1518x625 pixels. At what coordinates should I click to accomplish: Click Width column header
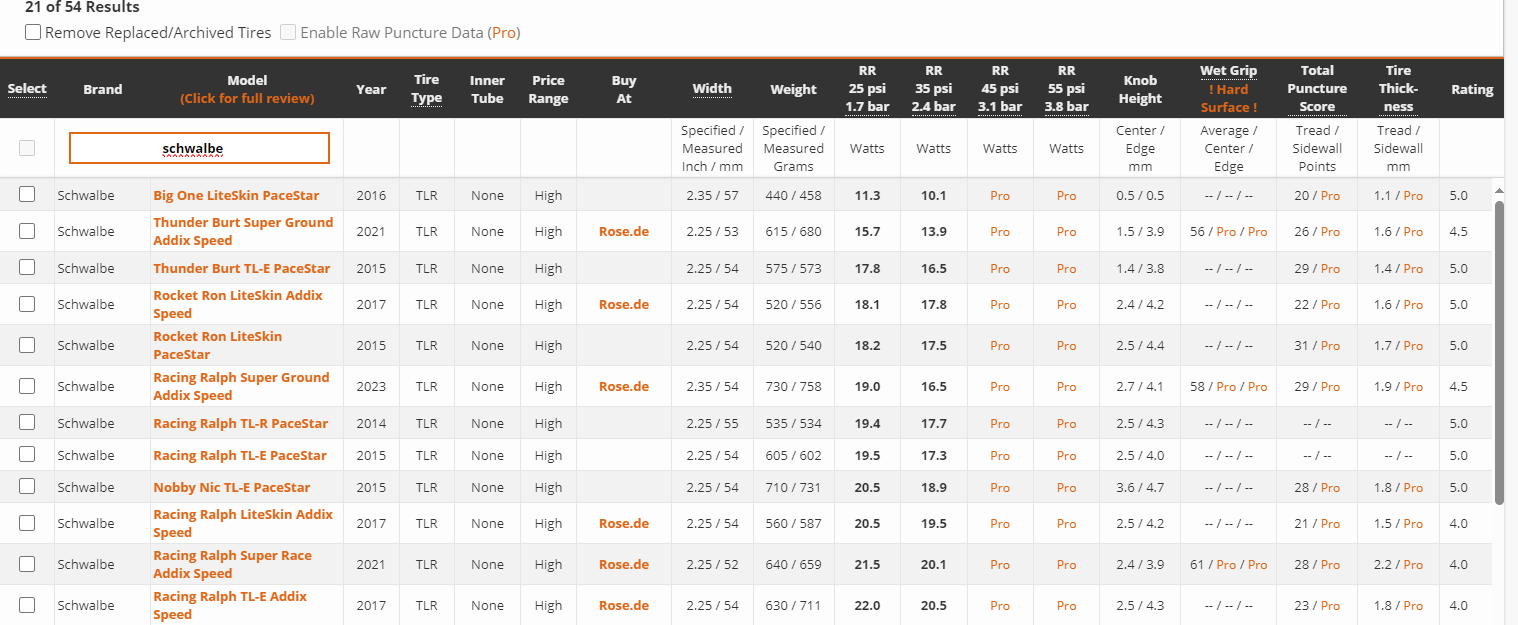pyautogui.click(x=712, y=88)
